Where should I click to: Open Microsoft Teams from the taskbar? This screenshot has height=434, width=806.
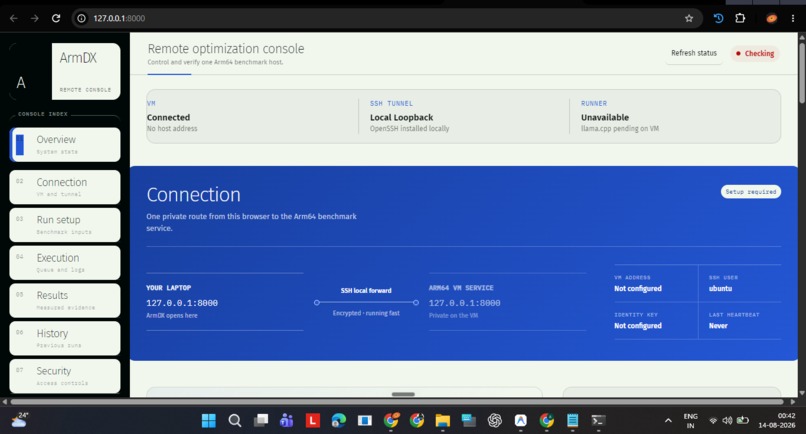tap(286, 421)
